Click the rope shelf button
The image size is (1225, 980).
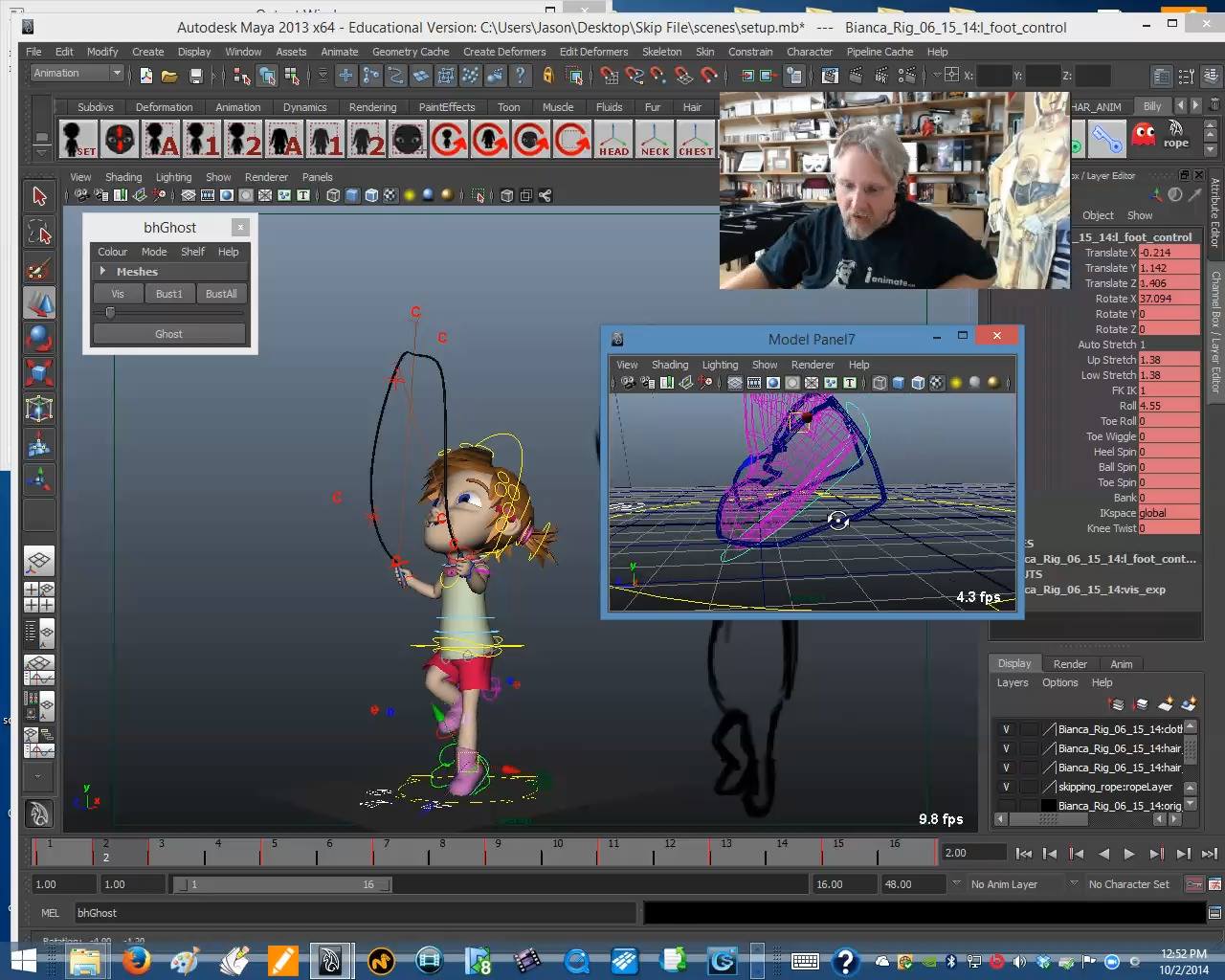[1176, 135]
